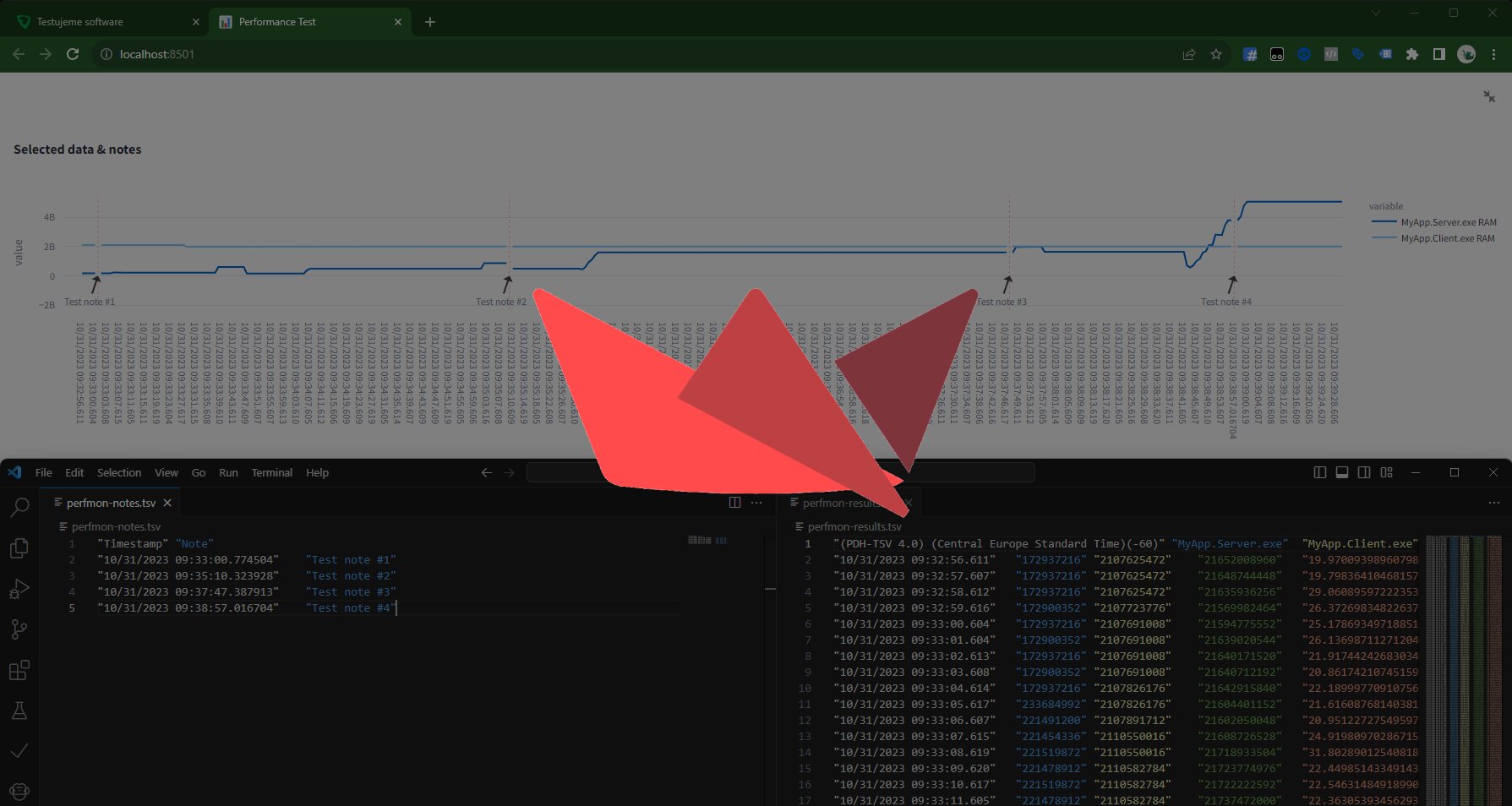Toggle the primary side bar layout
This screenshot has width=1512, height=806.
pos(1319,472)
